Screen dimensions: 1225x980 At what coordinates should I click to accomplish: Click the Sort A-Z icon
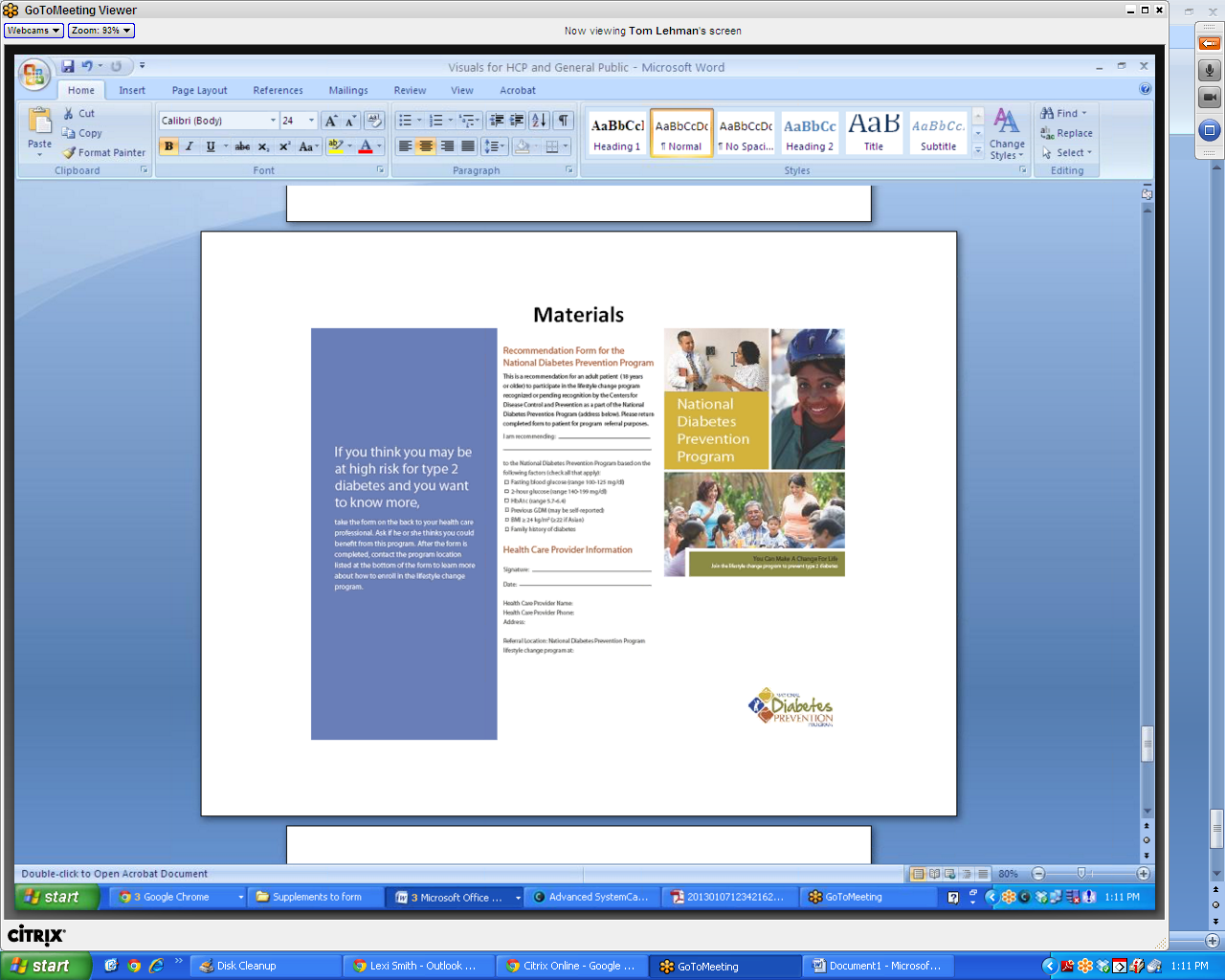point(539,121)
